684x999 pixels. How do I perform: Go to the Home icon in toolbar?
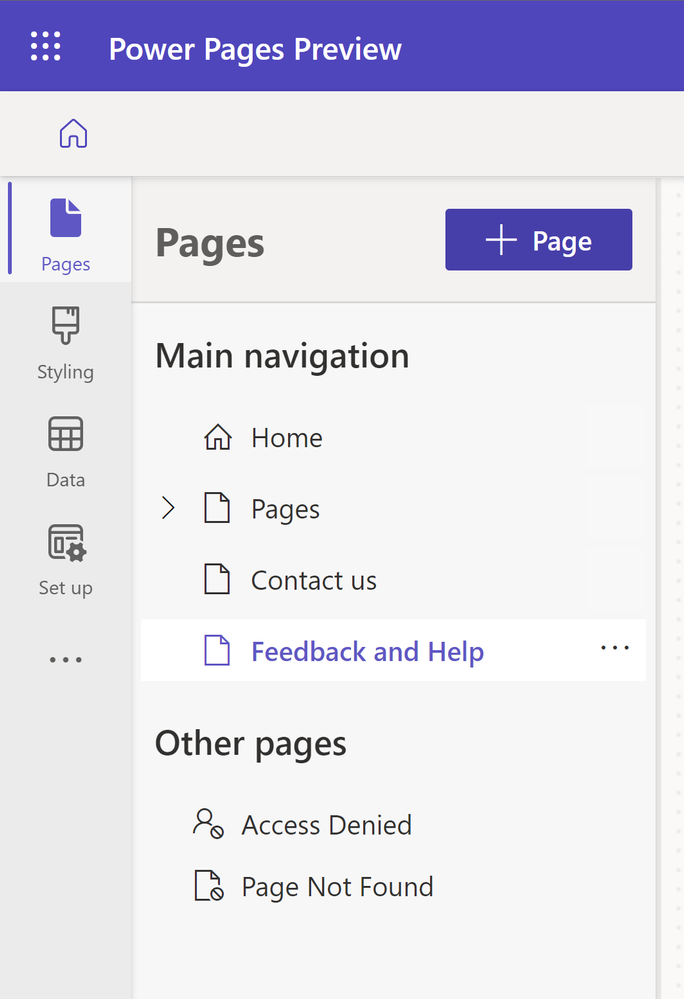pos(73,134)
